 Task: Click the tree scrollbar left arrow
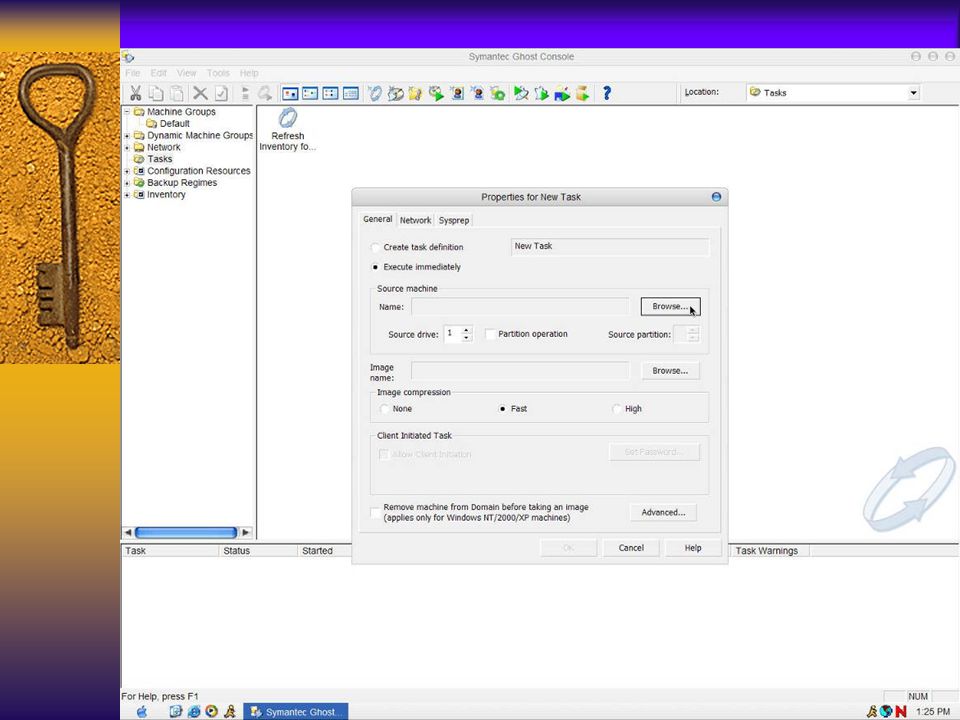(x=128, y=533)
